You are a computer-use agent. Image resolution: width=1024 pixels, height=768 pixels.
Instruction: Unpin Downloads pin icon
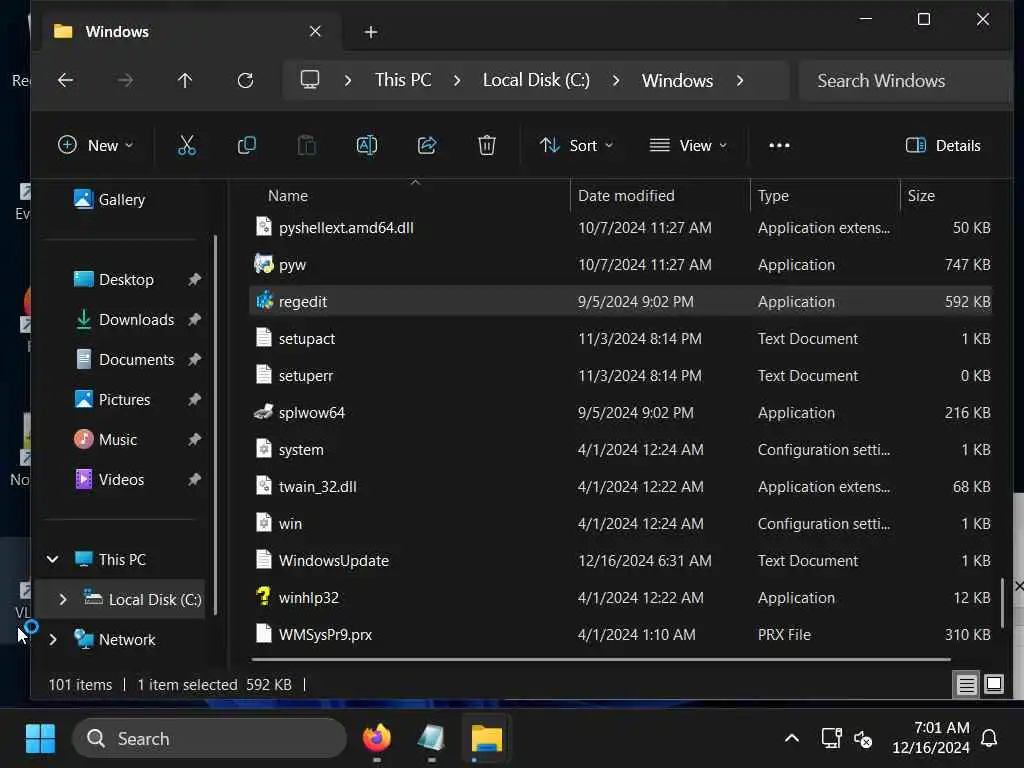(x=195, y=319)
